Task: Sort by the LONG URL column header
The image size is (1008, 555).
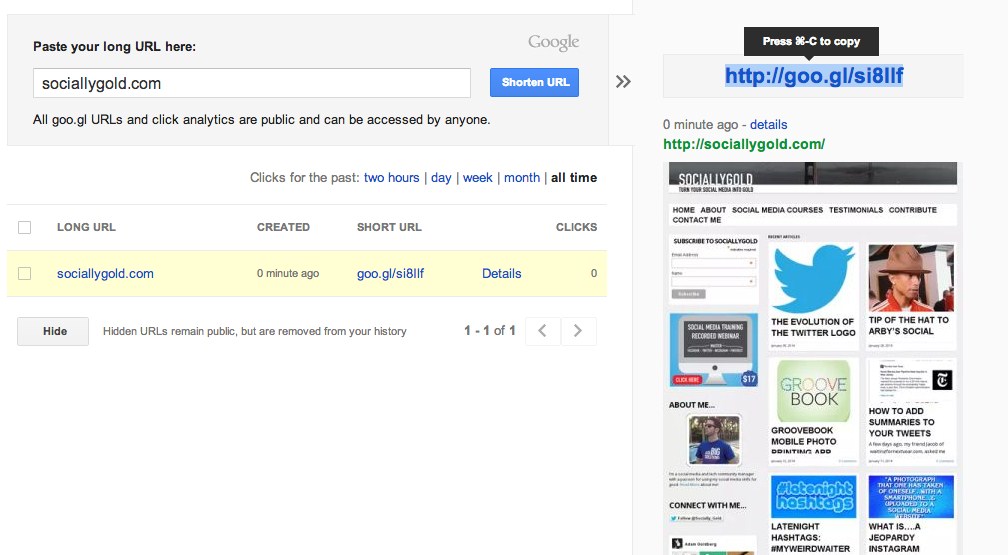Action: pos(86,227)
